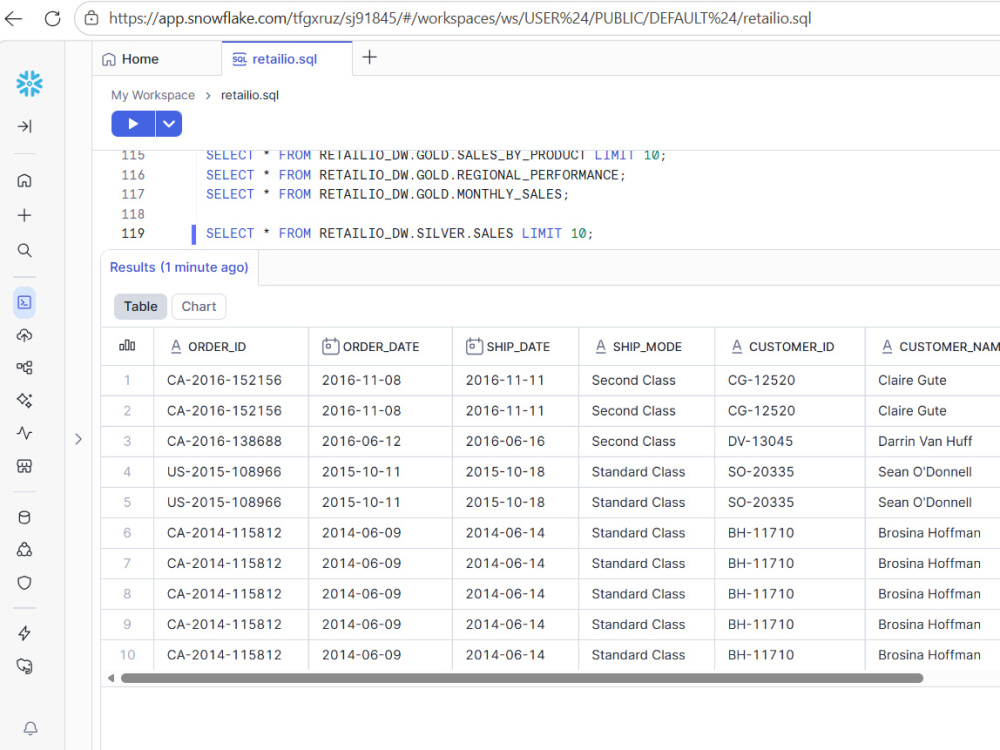The width and height of the screenshot is (1000, 750).
Task: Open the Catalog database cylinder icon
Action: 24,517
